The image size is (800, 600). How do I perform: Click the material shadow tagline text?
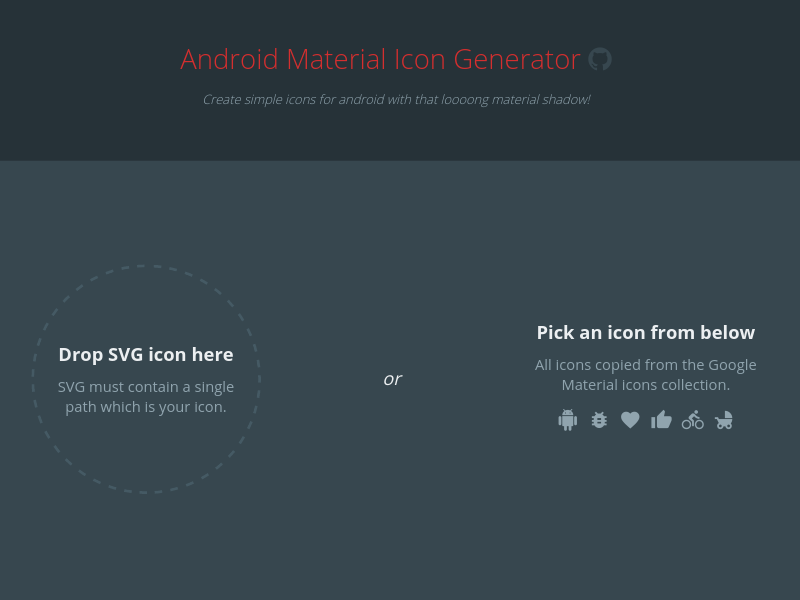click(397, 99)
